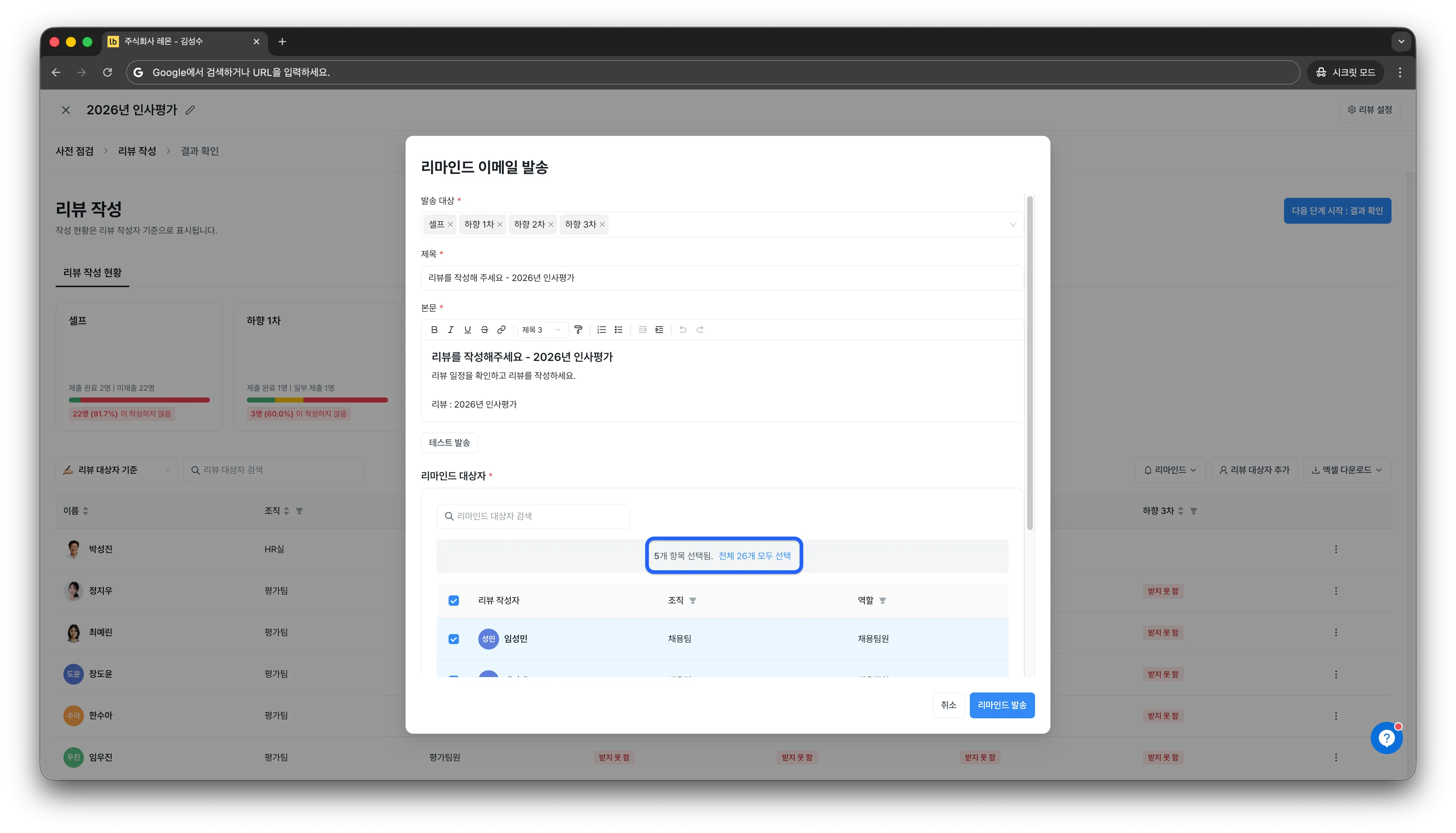1456x833 pixels.
Task: Edit the 2026년 인사평가 title with pencil icon
Action: click(x=191, y=110)
